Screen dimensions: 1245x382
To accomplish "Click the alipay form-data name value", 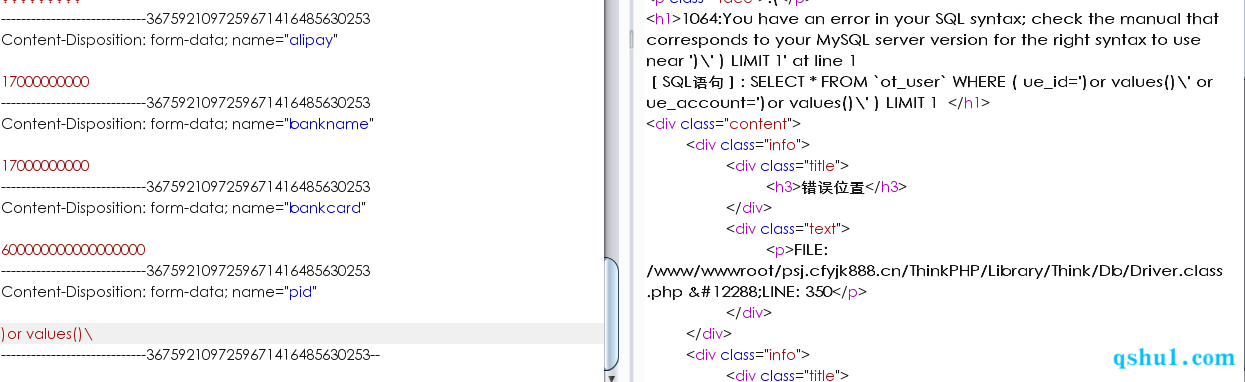I will (313, 40).
